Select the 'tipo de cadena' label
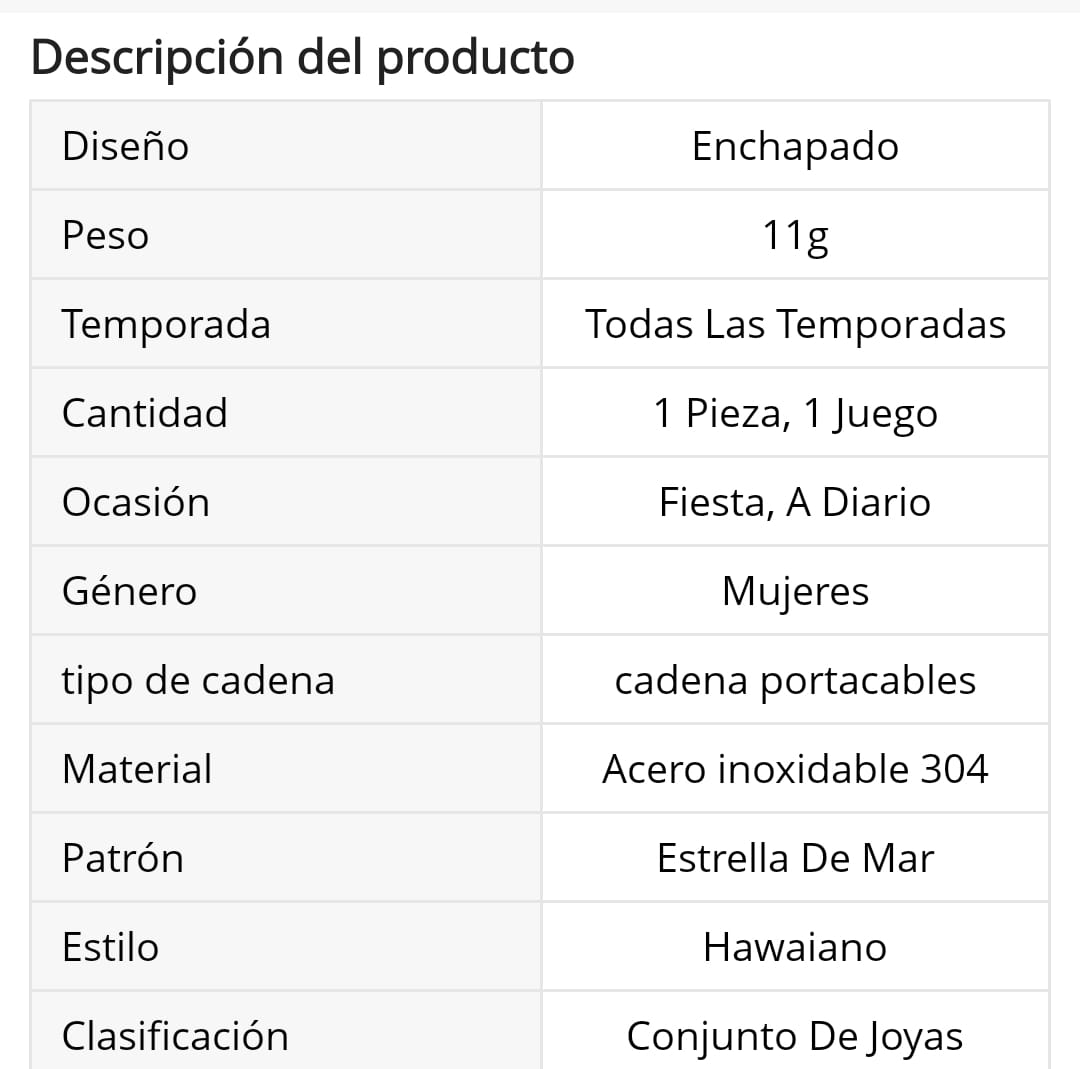The image size is (1080, 1069). click(198, 681)
